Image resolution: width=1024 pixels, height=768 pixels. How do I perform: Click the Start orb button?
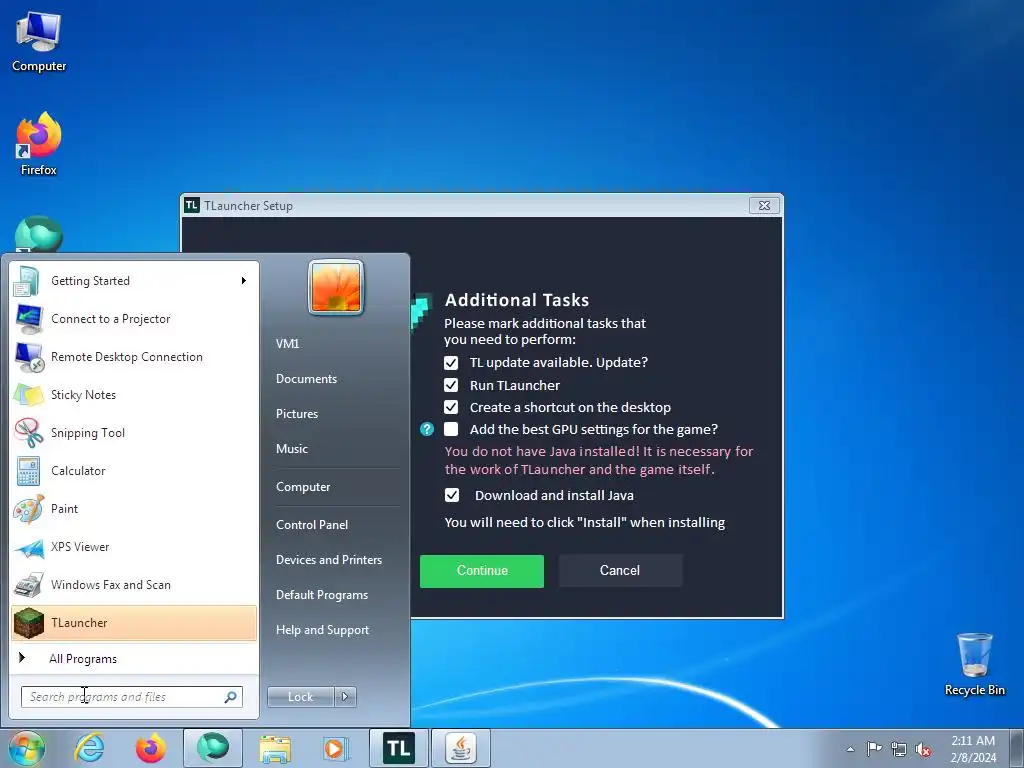pyautogui.click(x=26, y=748)
